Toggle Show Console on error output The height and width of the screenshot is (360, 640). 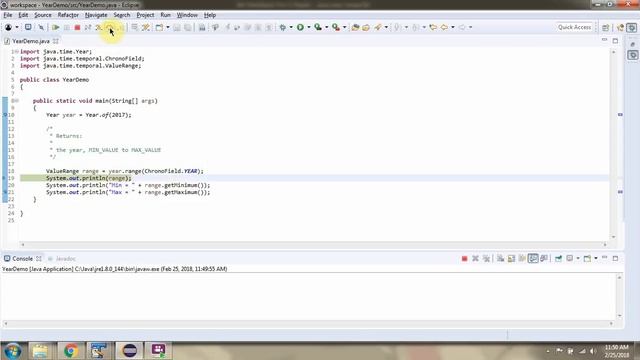[544, 258]
